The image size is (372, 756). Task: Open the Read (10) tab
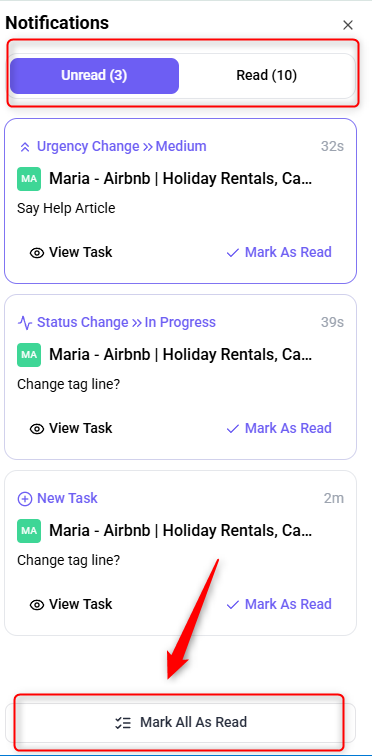click(266, 76)
